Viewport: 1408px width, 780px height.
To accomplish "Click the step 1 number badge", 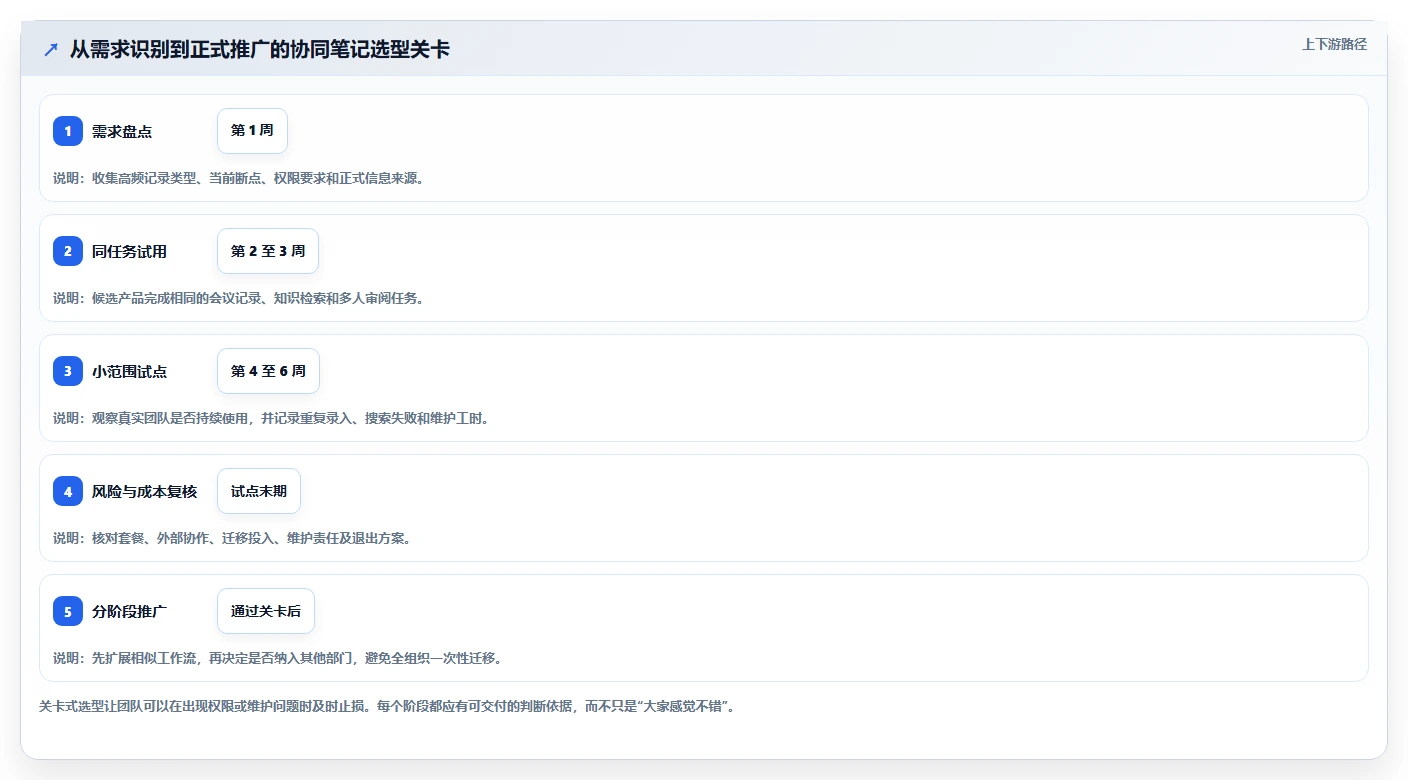I will [x=68, y=131].
